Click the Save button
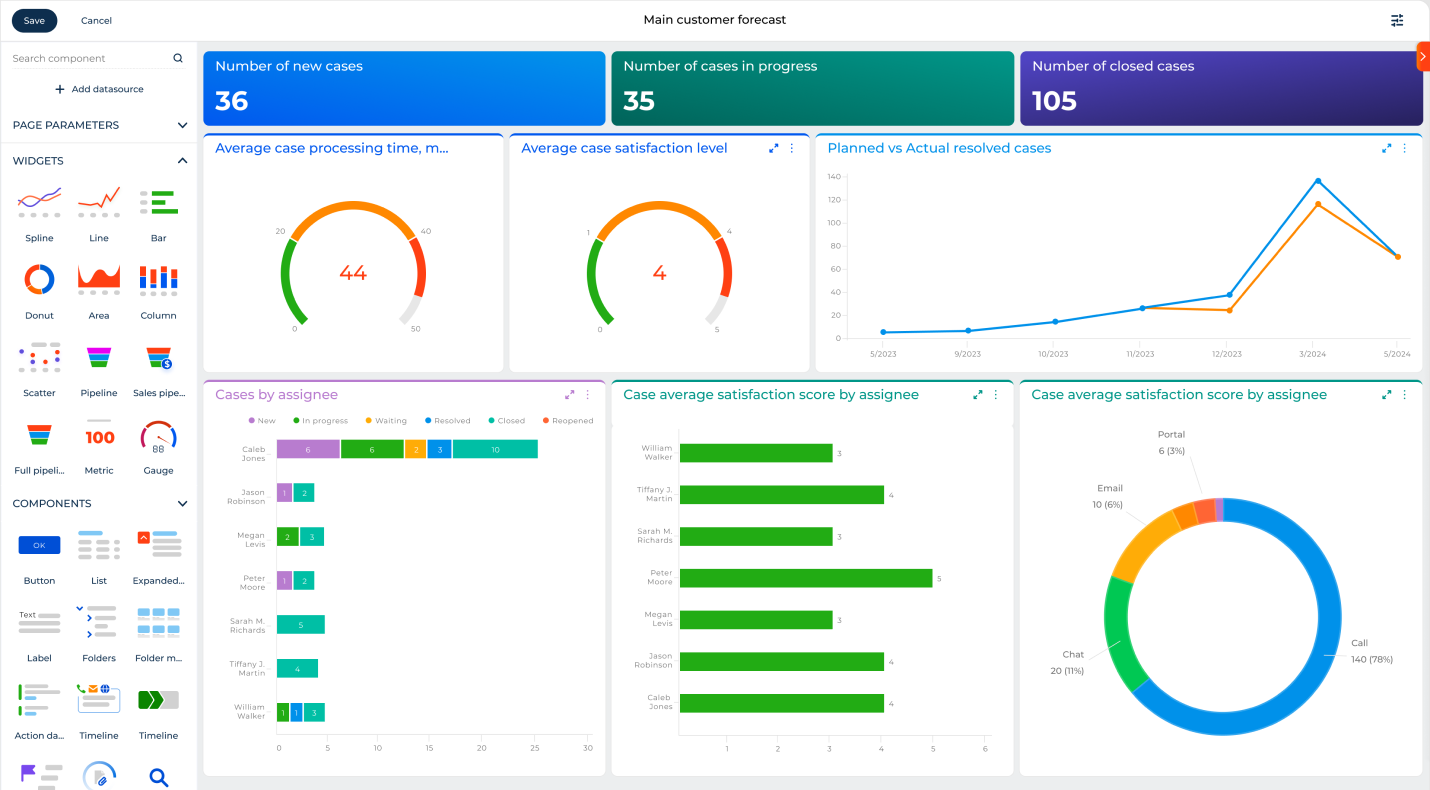The width and height of the screenshot is (1430, 790). 34,20
